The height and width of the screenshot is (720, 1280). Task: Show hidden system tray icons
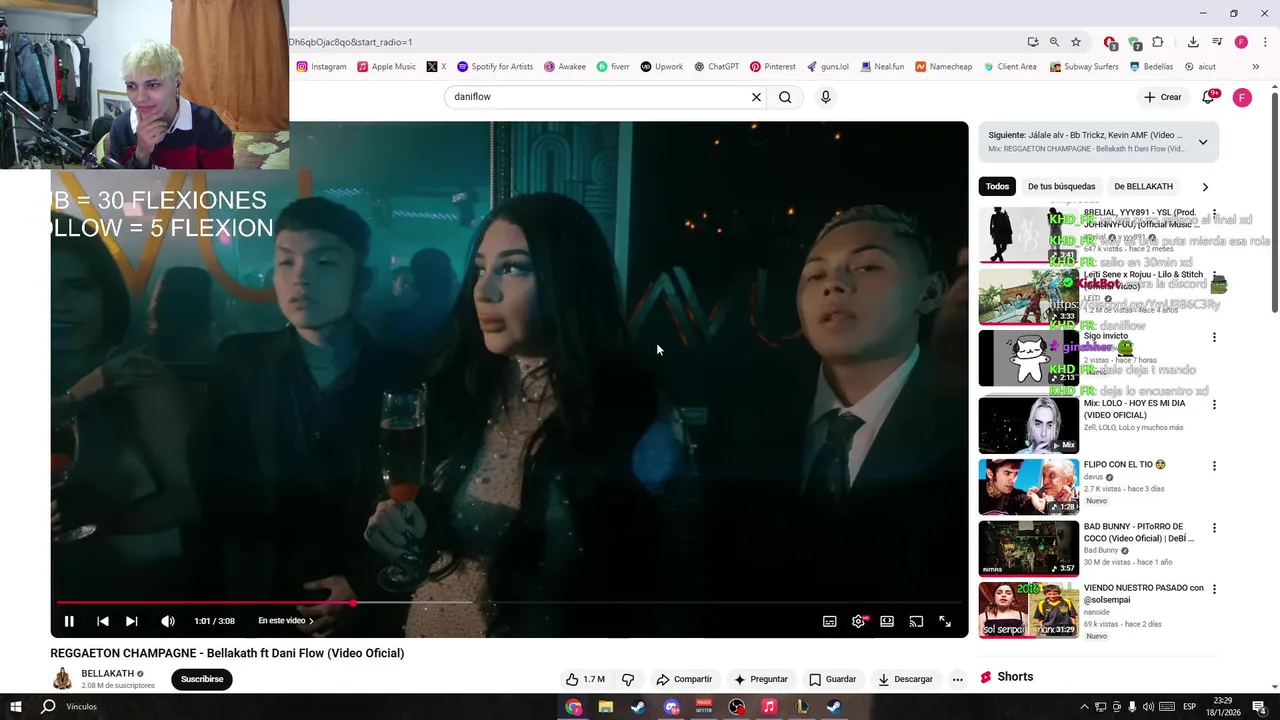[1084, 707]
